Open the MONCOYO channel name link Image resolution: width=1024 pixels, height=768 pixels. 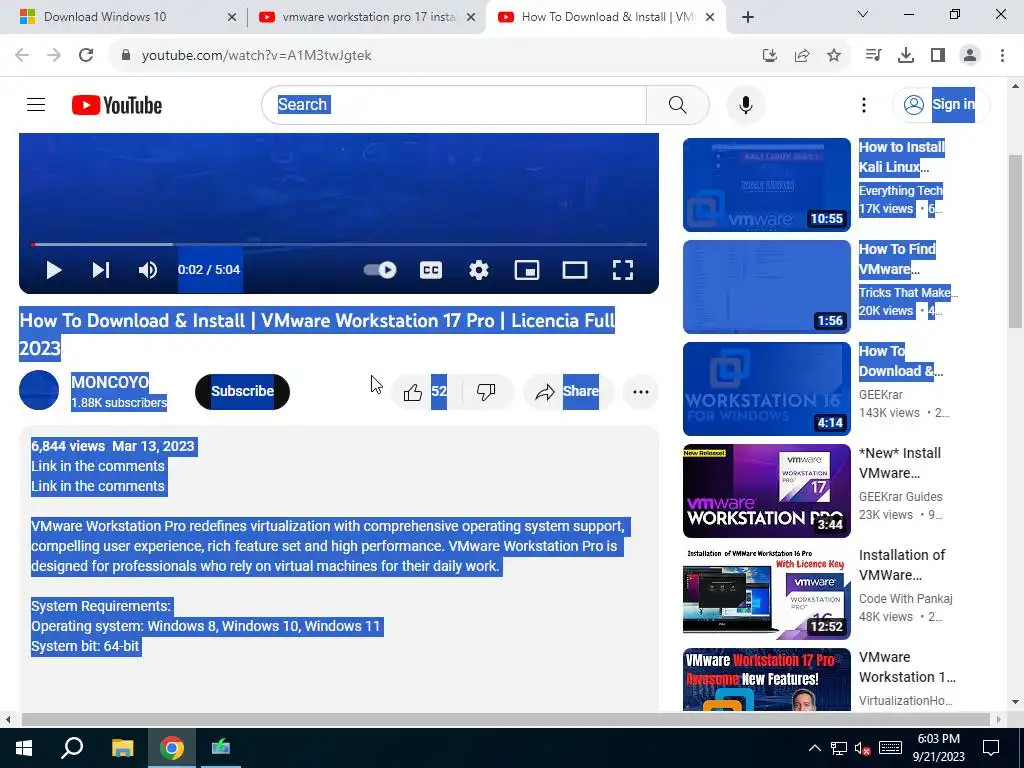click(110, 382)
